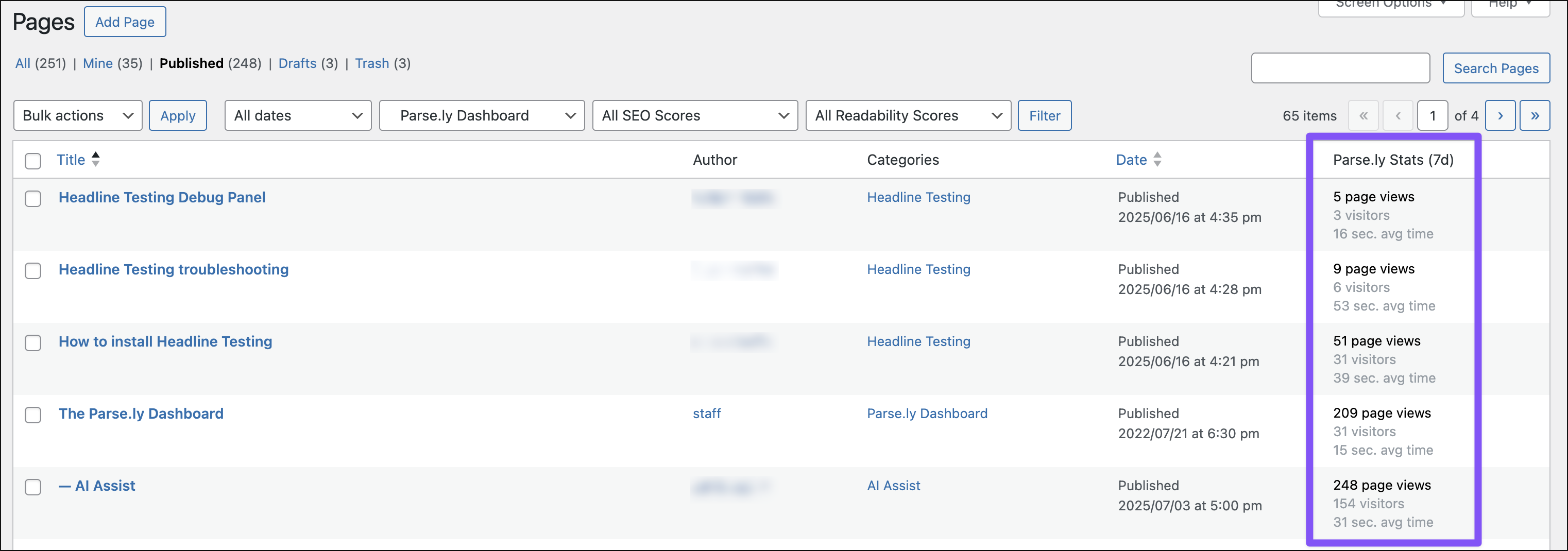The image size is (1568, 551).
Task: Open the All SEO Scores dropdown
Action: click(695, 116)
